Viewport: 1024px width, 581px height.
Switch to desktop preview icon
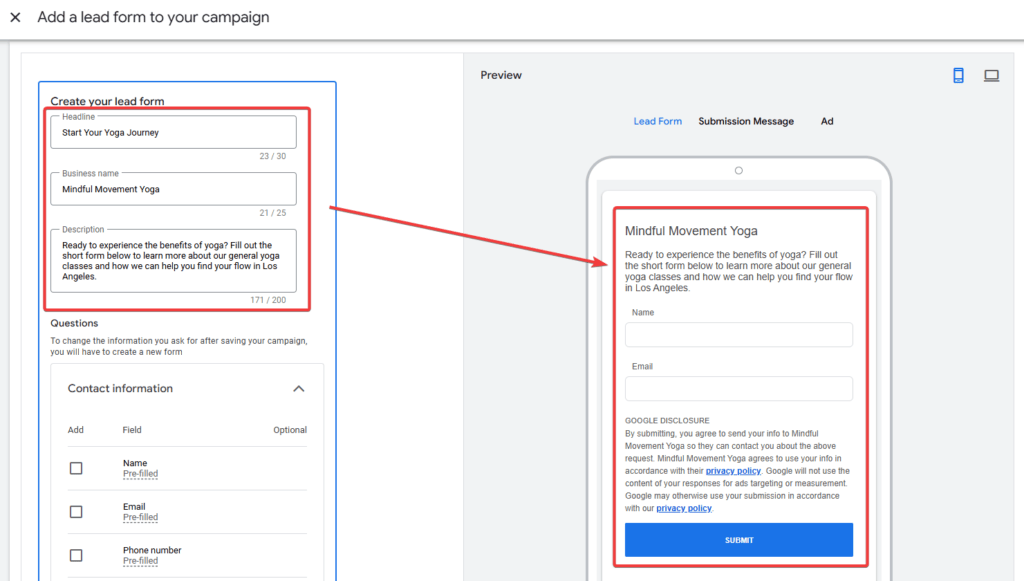[x=991, y=76]
